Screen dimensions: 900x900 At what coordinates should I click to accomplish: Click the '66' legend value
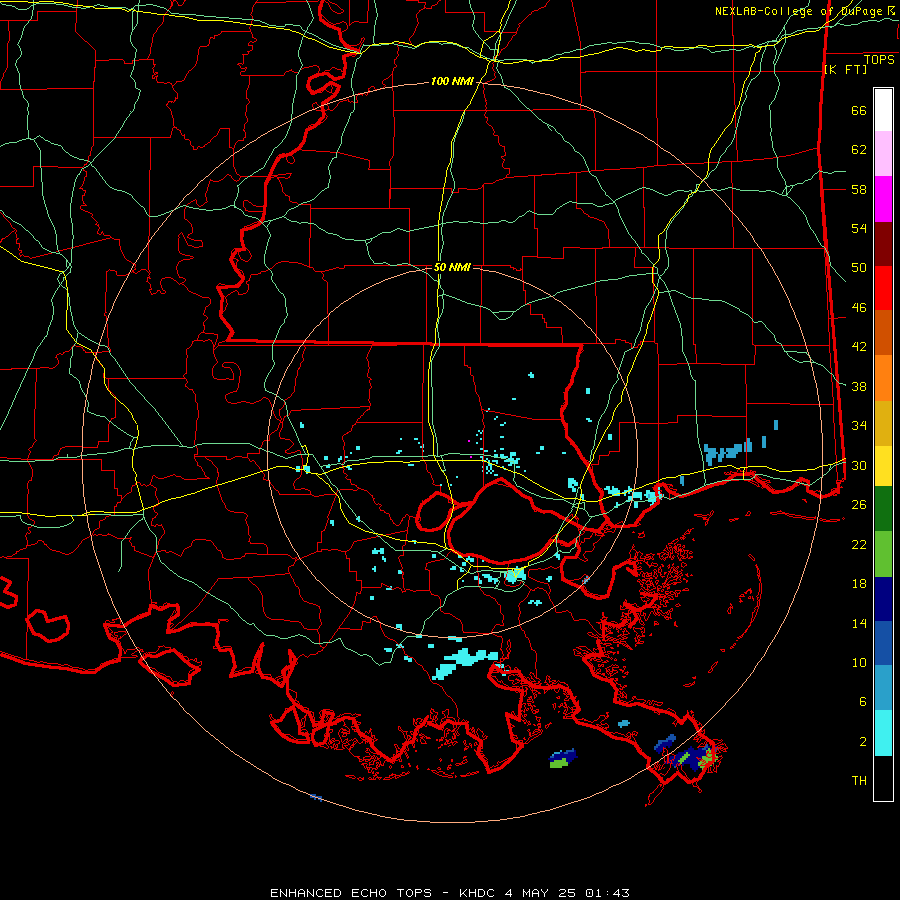(x=859, y=110)
